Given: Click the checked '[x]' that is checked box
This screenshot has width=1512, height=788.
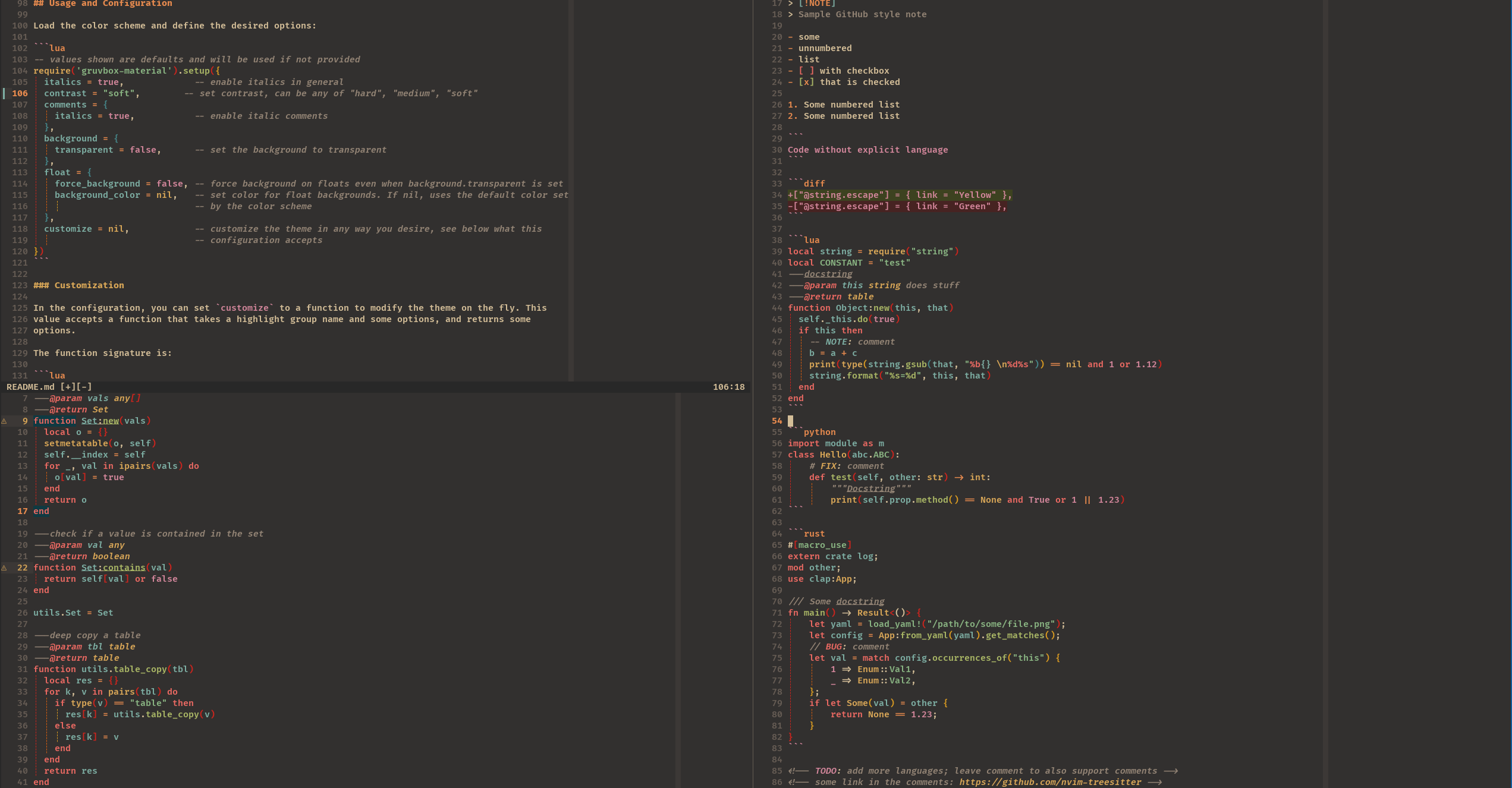Looking at the screenshot, I should tap(806, 82).
